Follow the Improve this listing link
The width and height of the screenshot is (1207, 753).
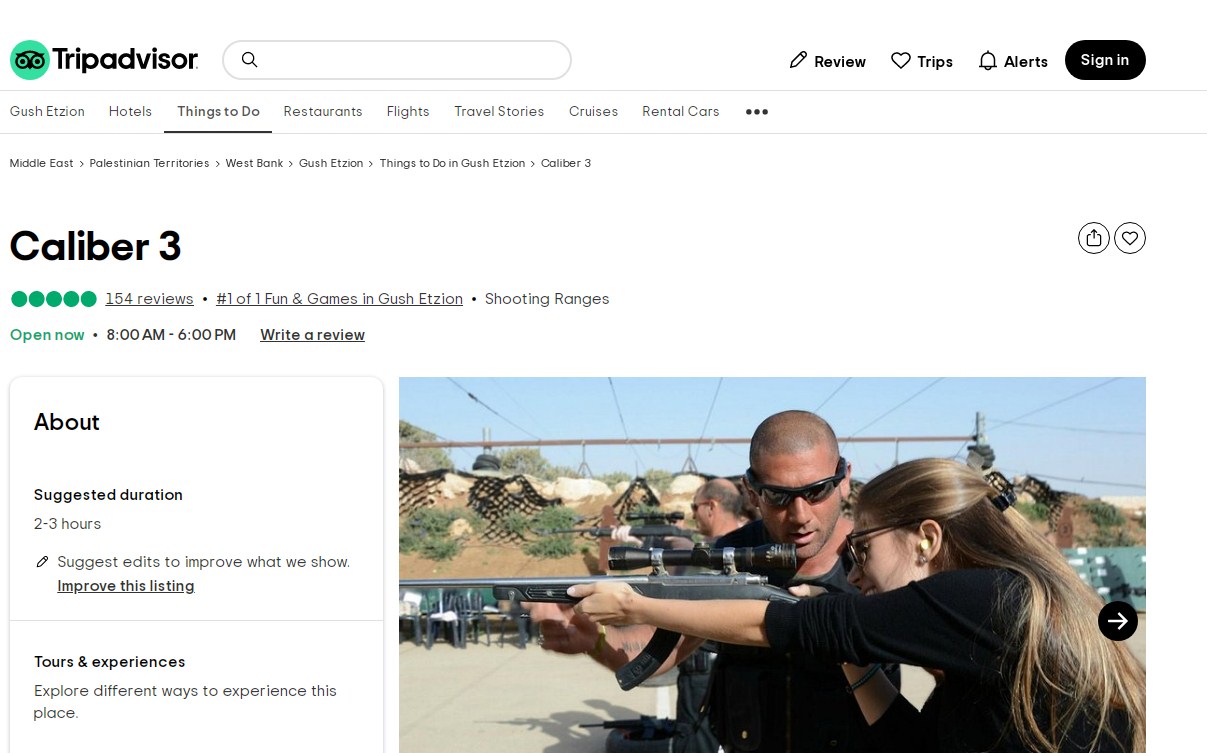pyautogui.click(x=126, y=586)
